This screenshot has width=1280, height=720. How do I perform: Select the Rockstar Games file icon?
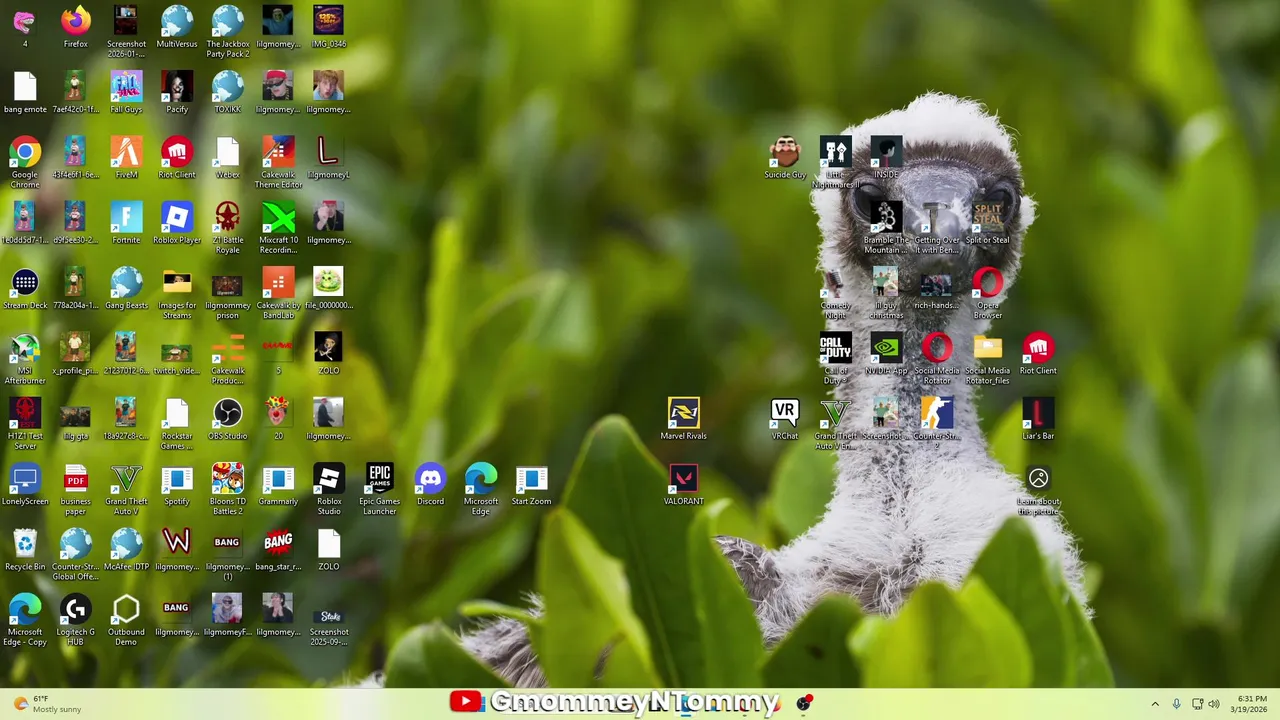pyautogui.click(x=177, y=424)
